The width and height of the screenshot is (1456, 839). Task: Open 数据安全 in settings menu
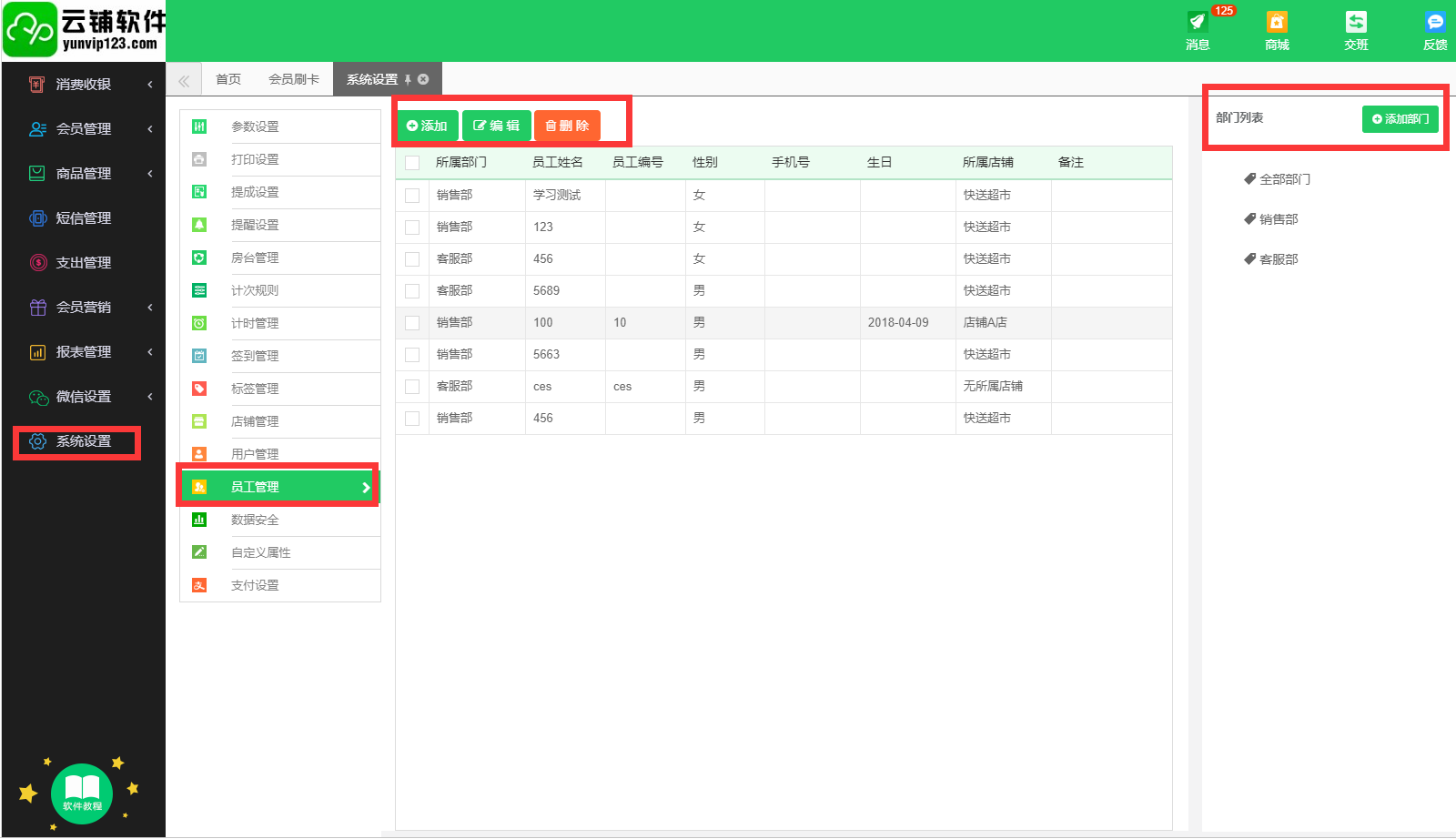pos(280,520)
